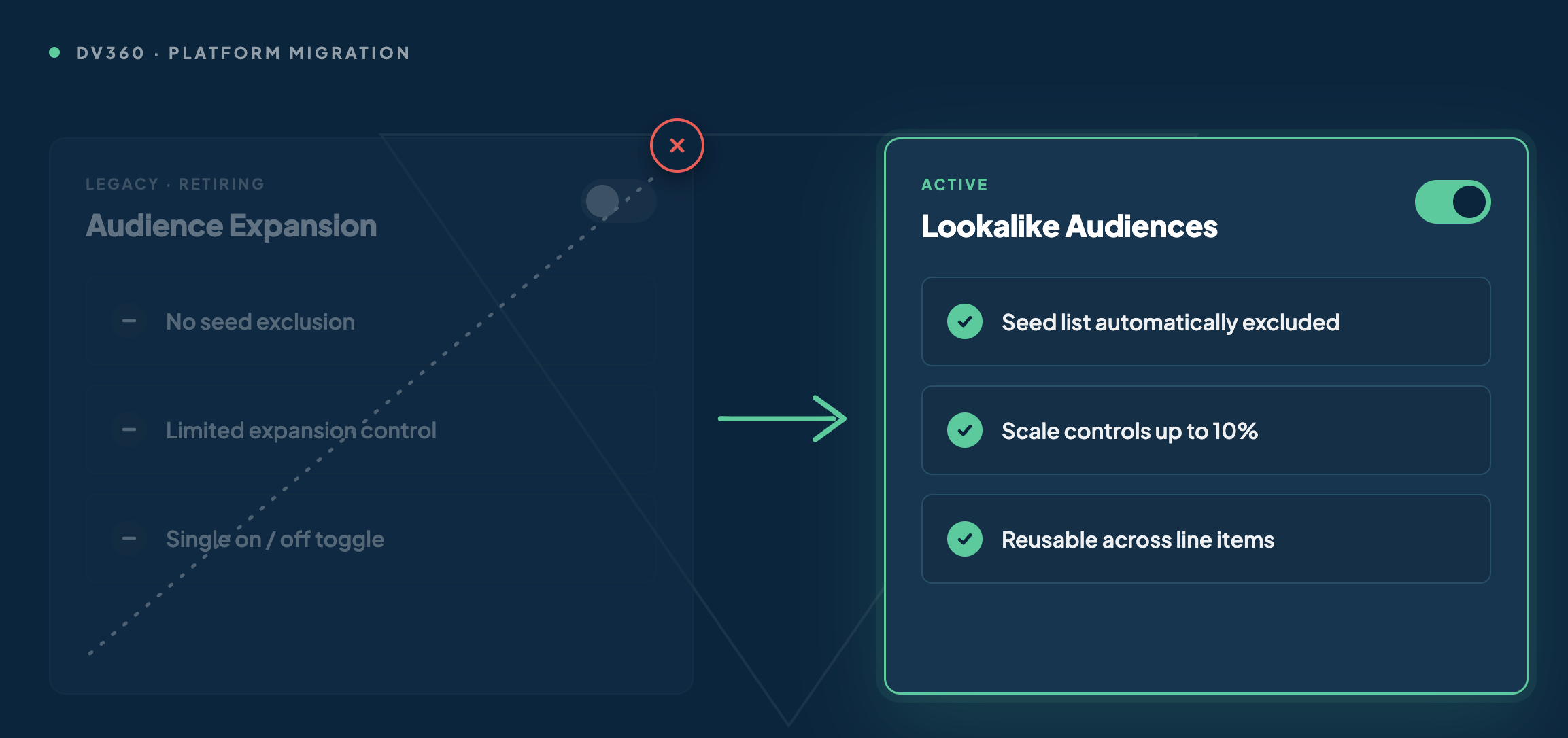Click checkmark beside Reusable across line items
Screen dimensions: 1568x738
[x=964, y=539]
